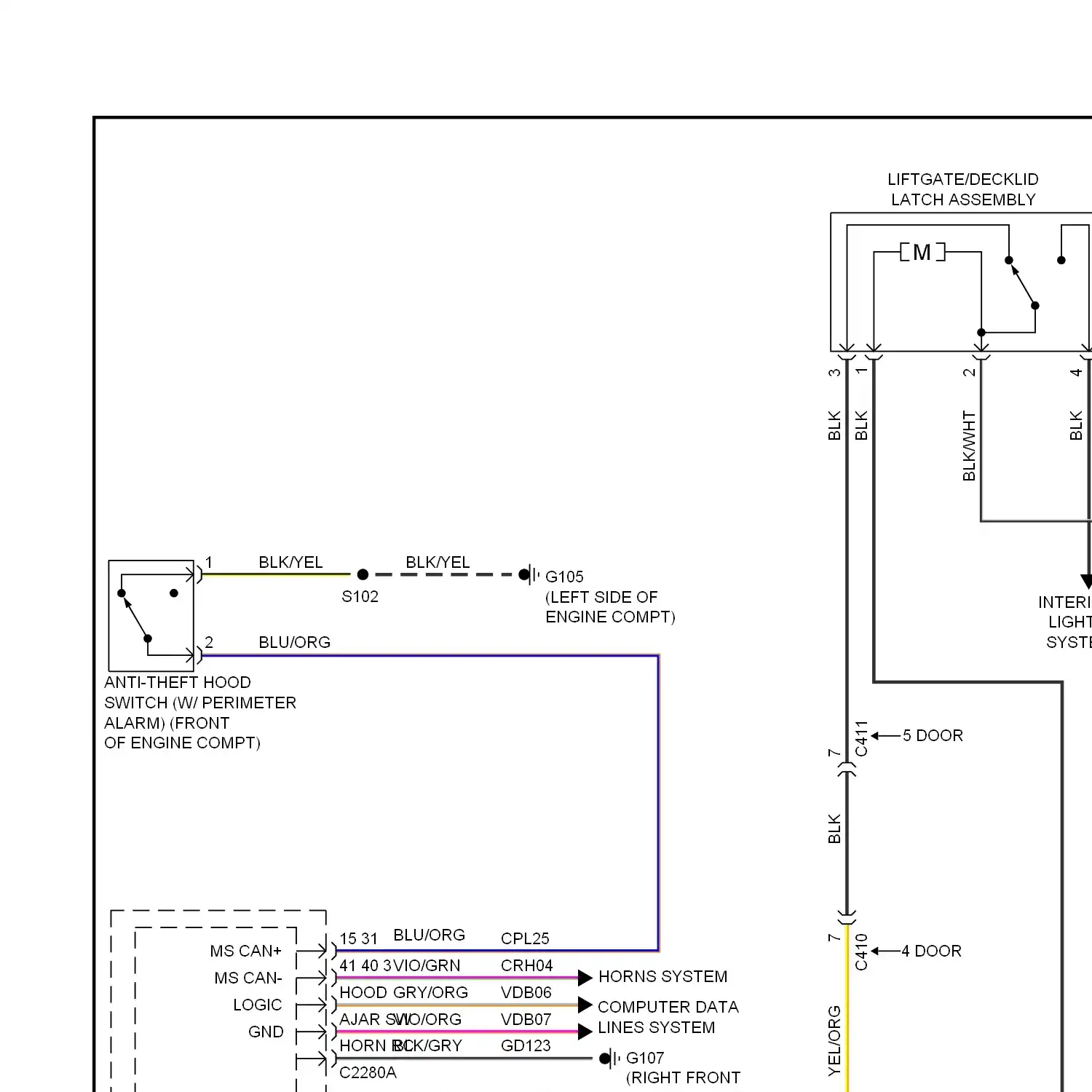Click the LOGIC module label
The image size is (1092, 1092).
click(x=257, y=1005)
